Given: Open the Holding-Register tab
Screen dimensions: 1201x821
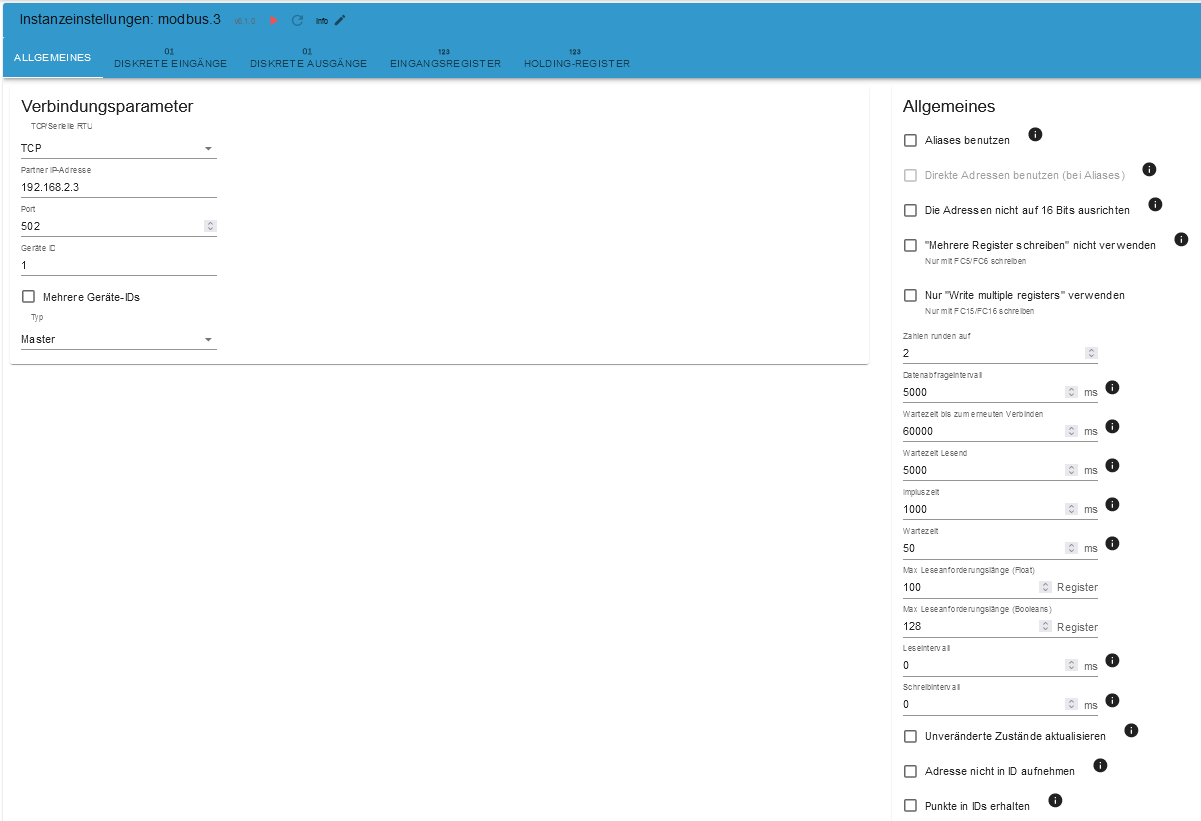Looking at the screenshot, I should [x=577, y=58].
